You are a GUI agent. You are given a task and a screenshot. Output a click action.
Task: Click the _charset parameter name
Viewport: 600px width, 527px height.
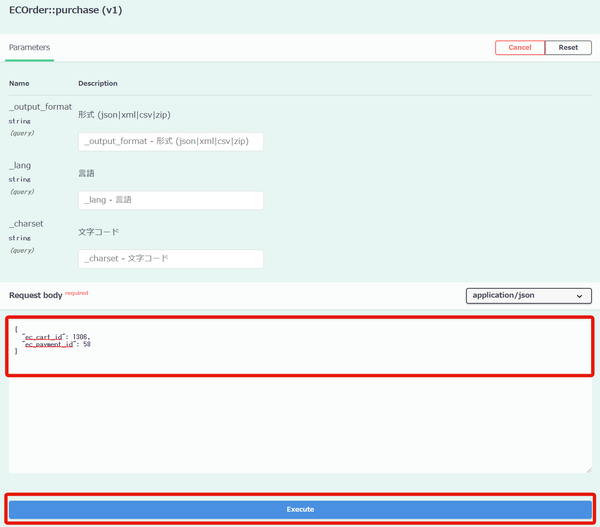point(26,224)
